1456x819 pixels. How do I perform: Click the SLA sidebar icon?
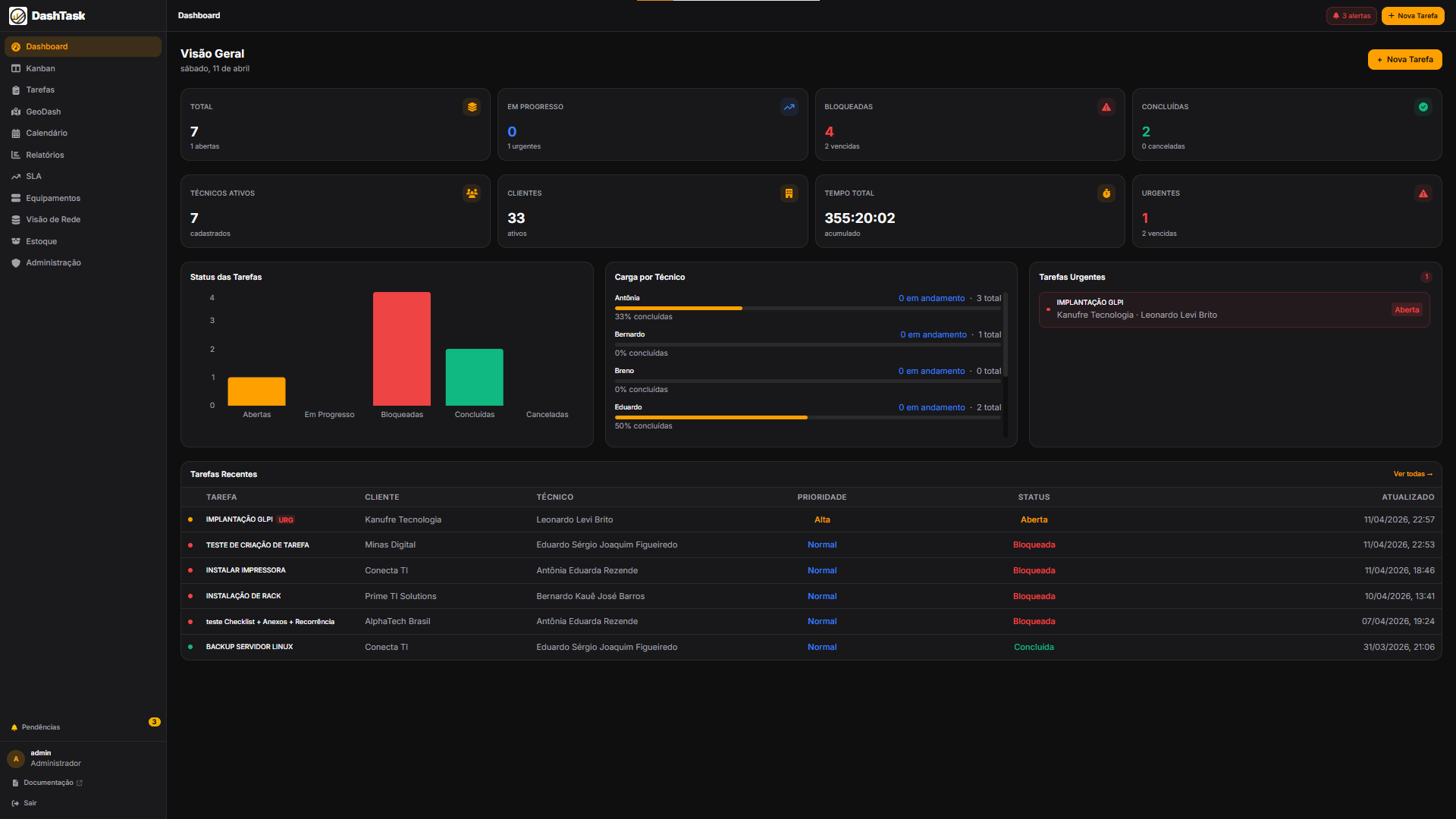point(16,176)
